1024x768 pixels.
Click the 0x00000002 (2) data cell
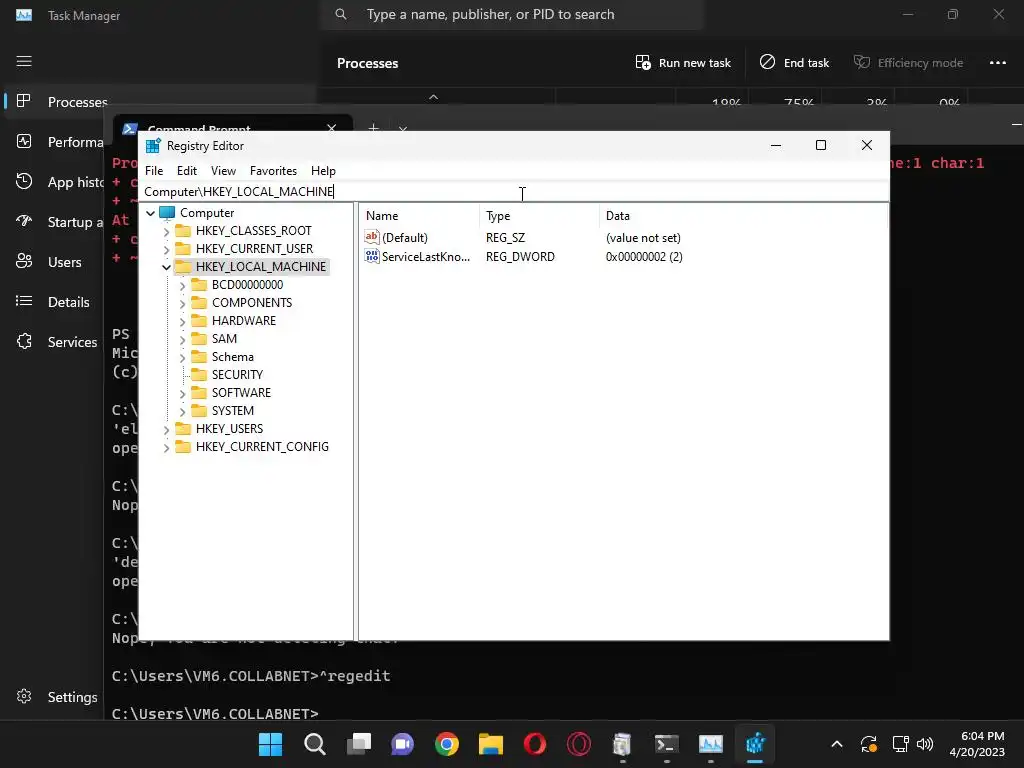(644, 257)
